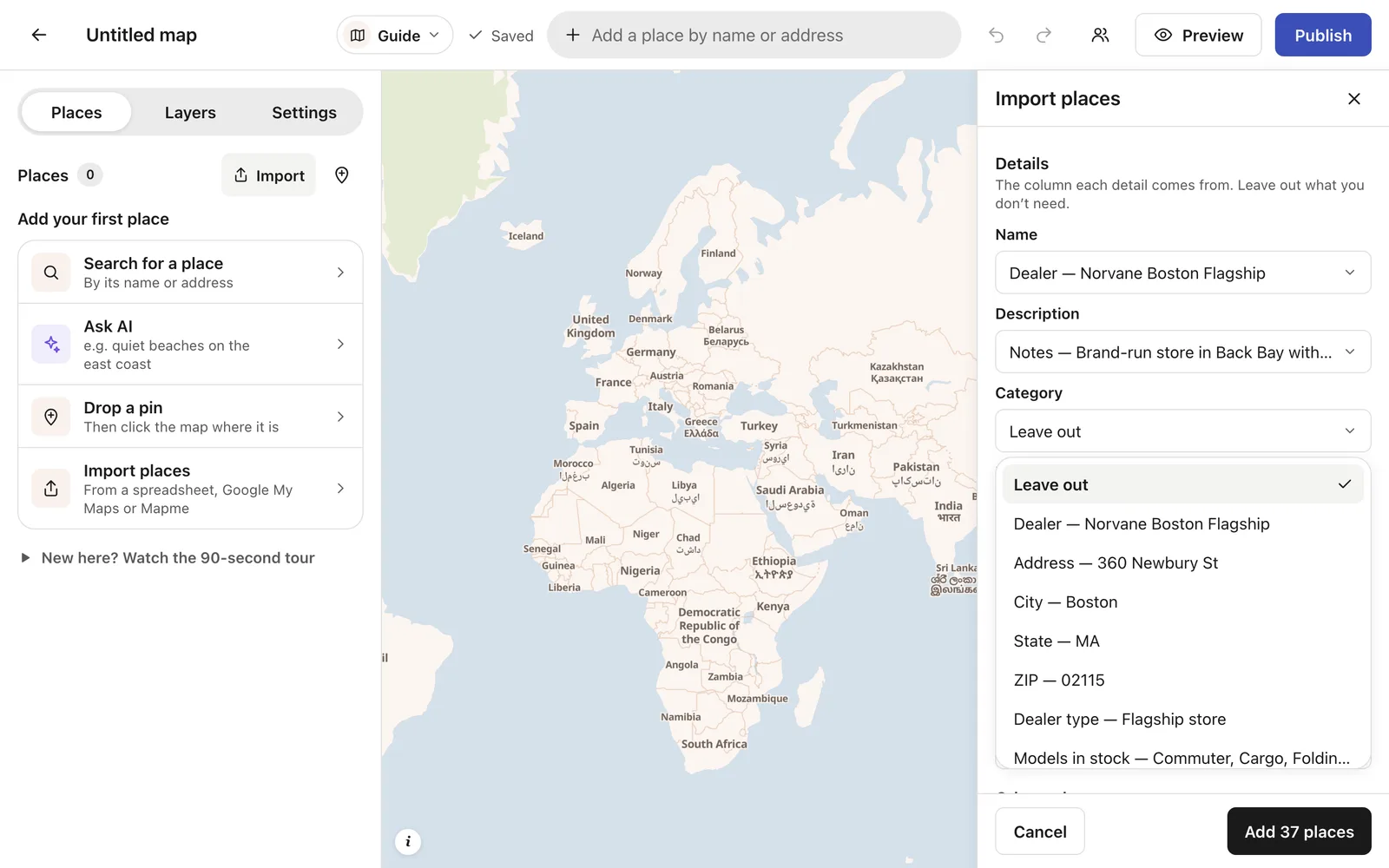Switch to the Settings tab
The width and height of the screenshot is (1389, 868).
(304, 113)
